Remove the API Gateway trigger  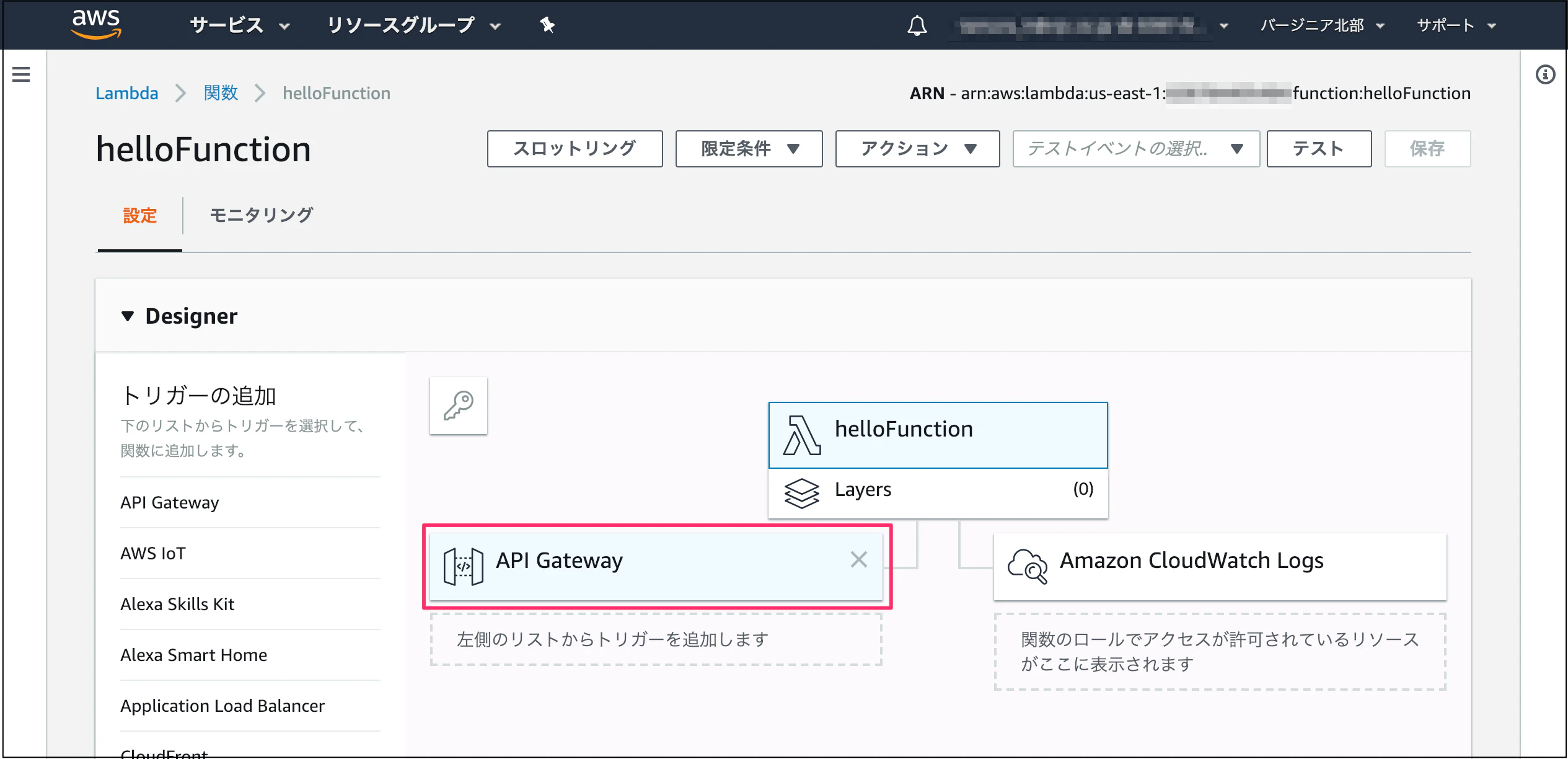pyautogui.click(x=858, y=559)
